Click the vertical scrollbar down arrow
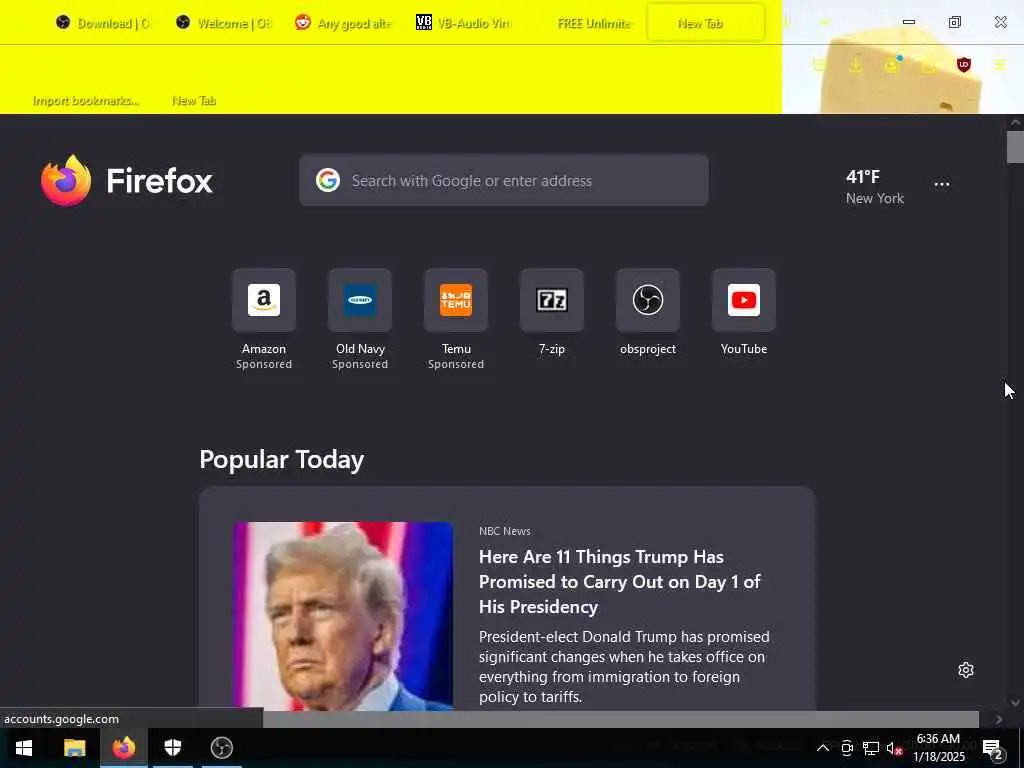Viewport: 1024px width, 768px height. click(1015, 703)
